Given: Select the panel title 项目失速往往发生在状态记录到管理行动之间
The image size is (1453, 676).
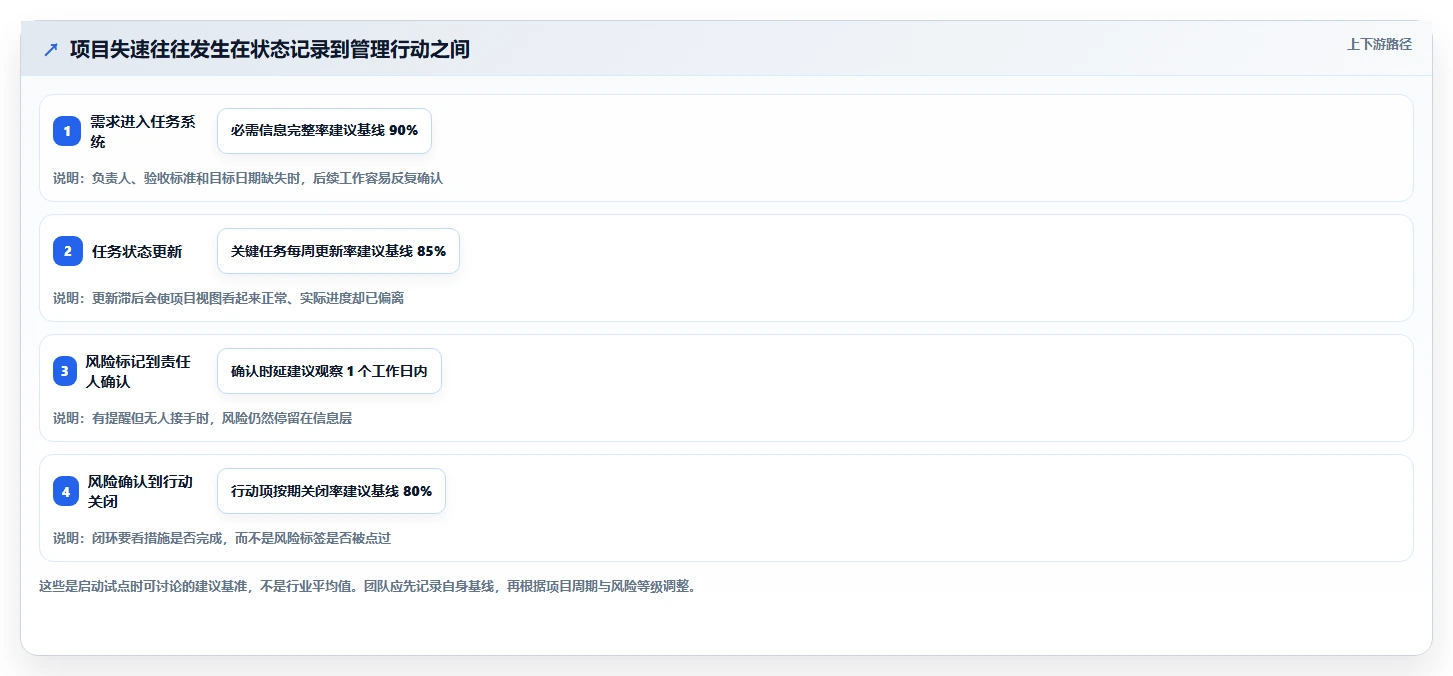Looking at the screenshot, I should 270,49.
